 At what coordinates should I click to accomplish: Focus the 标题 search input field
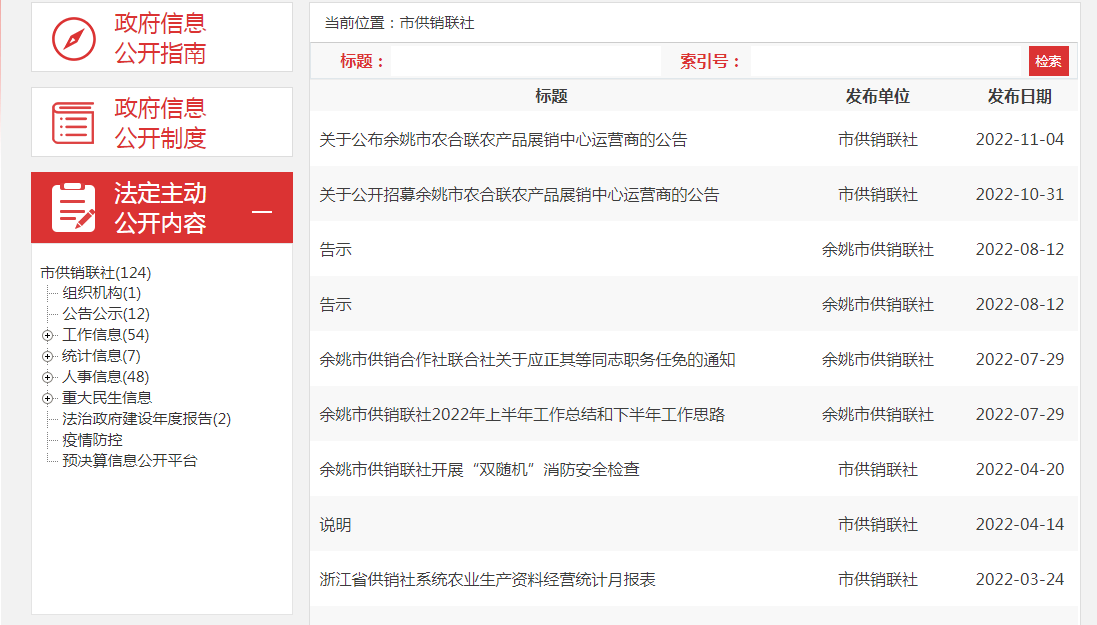coord(525,62)
